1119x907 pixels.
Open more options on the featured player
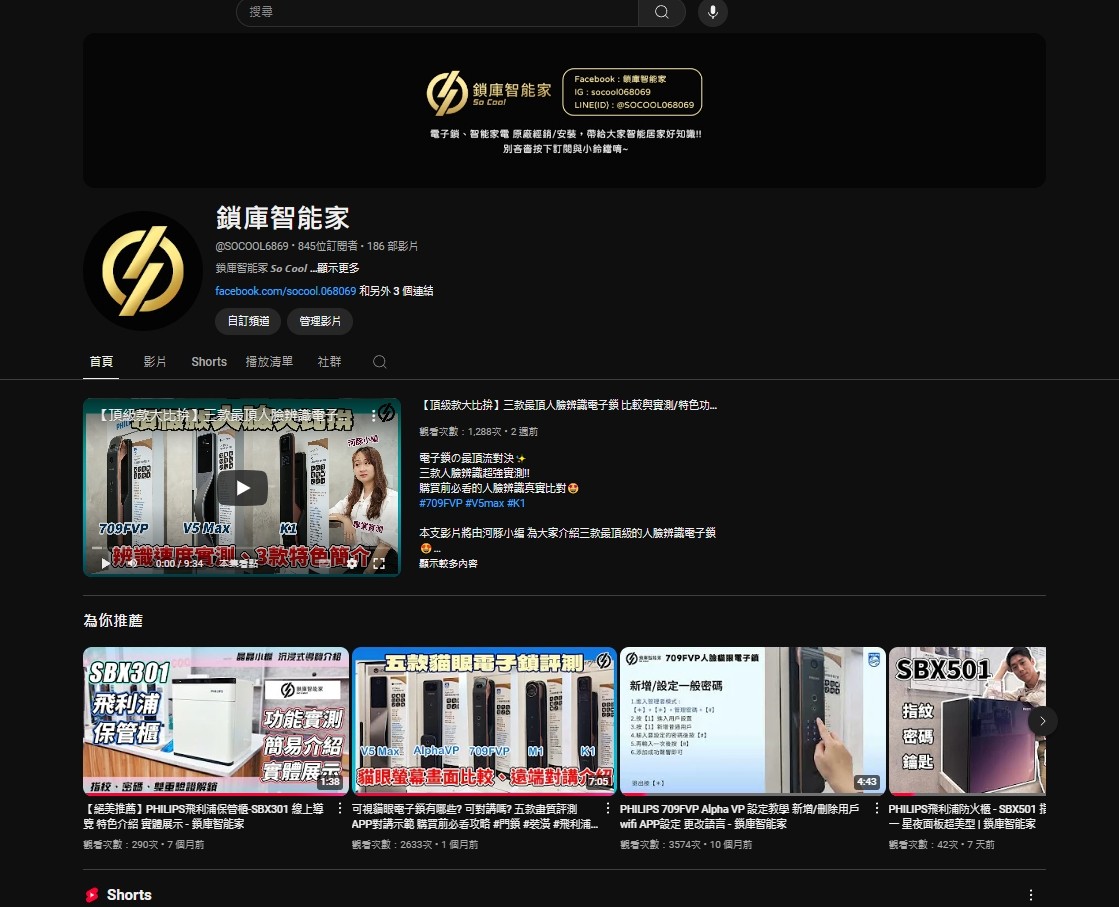point(373,415)
